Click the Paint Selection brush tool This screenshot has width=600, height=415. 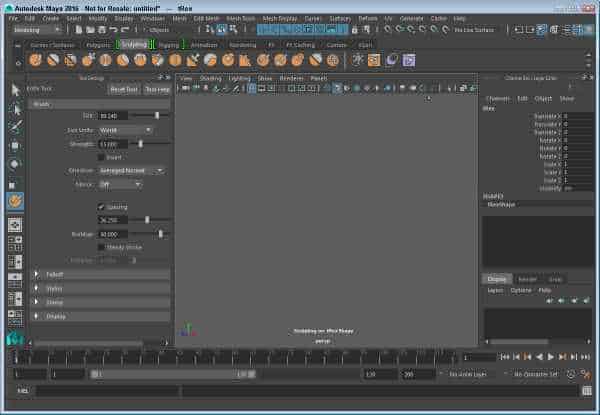[x=15, y=127]
